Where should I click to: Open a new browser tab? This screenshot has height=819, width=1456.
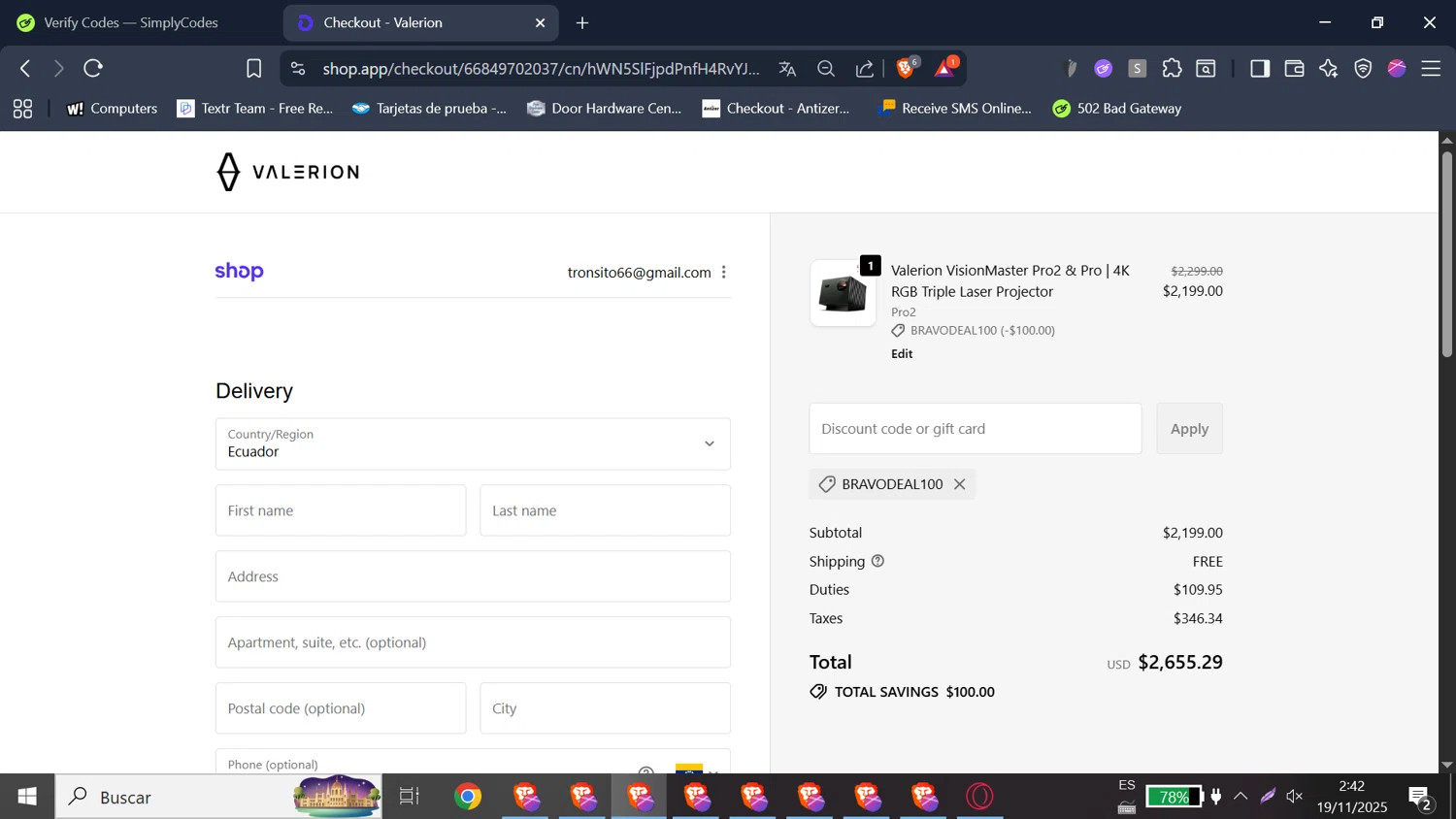[582, 22]
